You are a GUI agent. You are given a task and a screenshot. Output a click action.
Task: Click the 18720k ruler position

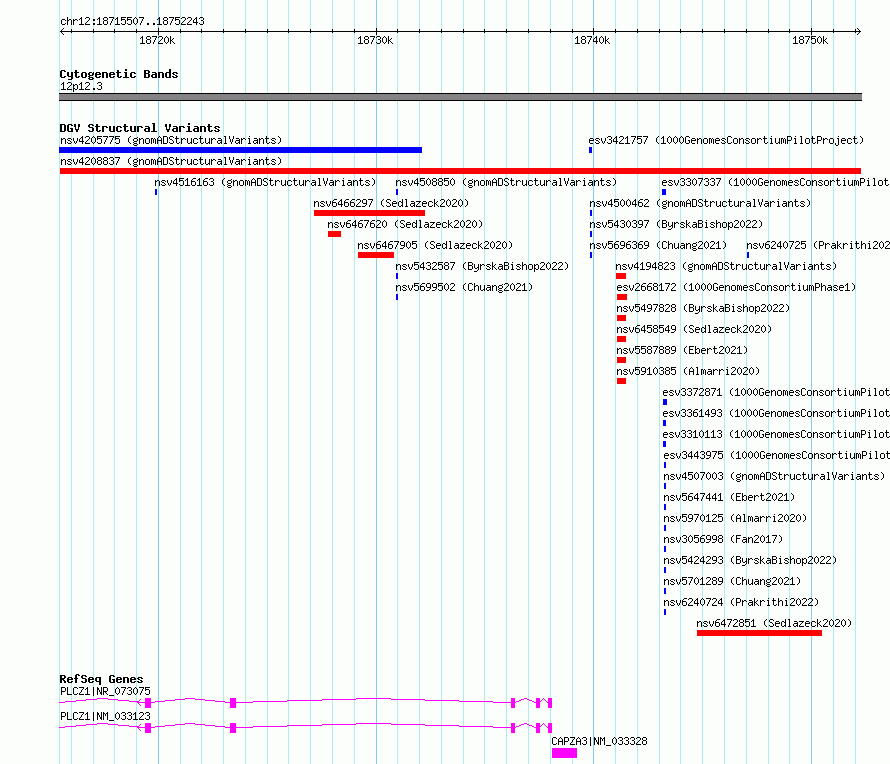(157, 40)
